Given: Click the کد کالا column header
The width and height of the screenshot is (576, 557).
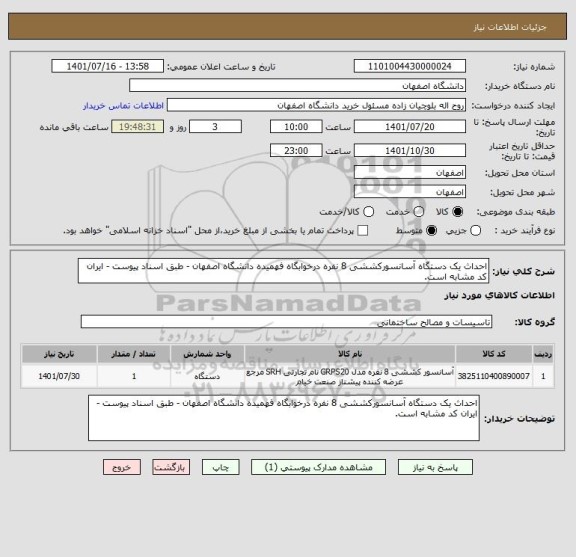Looking at the screenshot, I should pyautogui.click(x=494, y=354).
